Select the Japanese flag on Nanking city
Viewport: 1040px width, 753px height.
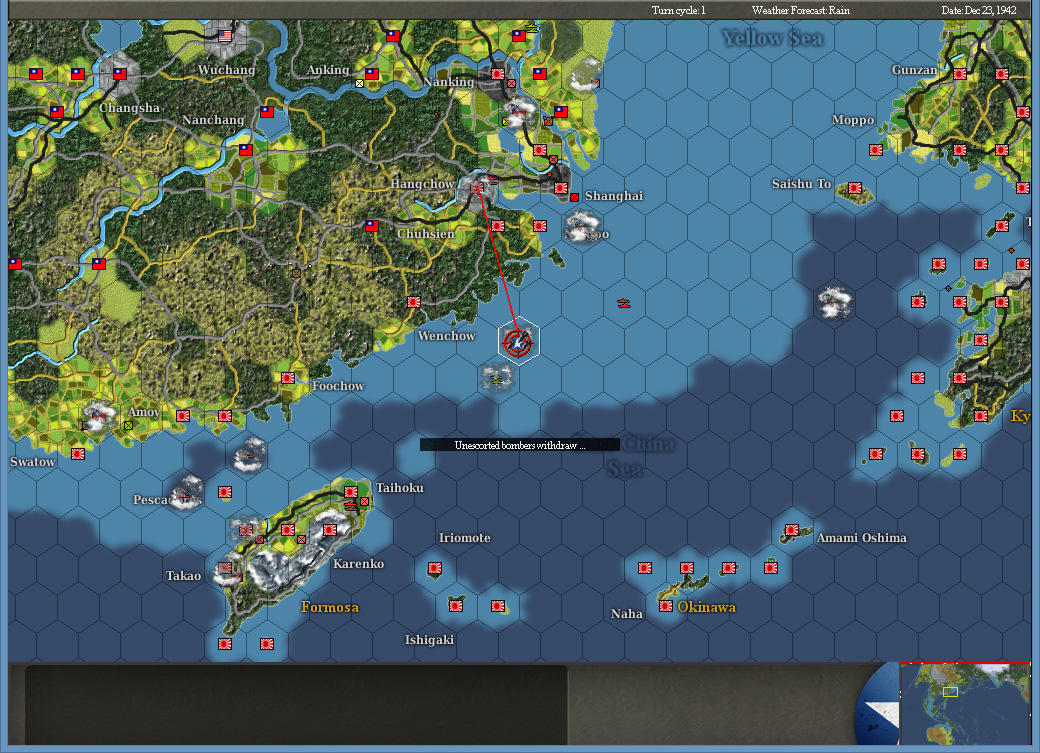pos(498,74)
